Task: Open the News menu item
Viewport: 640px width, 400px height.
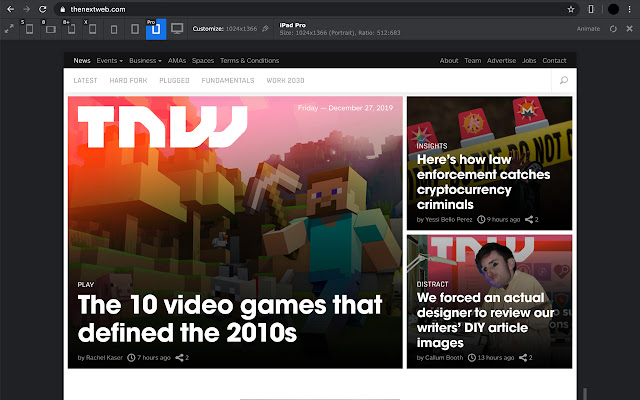Action: click(82, 60)
